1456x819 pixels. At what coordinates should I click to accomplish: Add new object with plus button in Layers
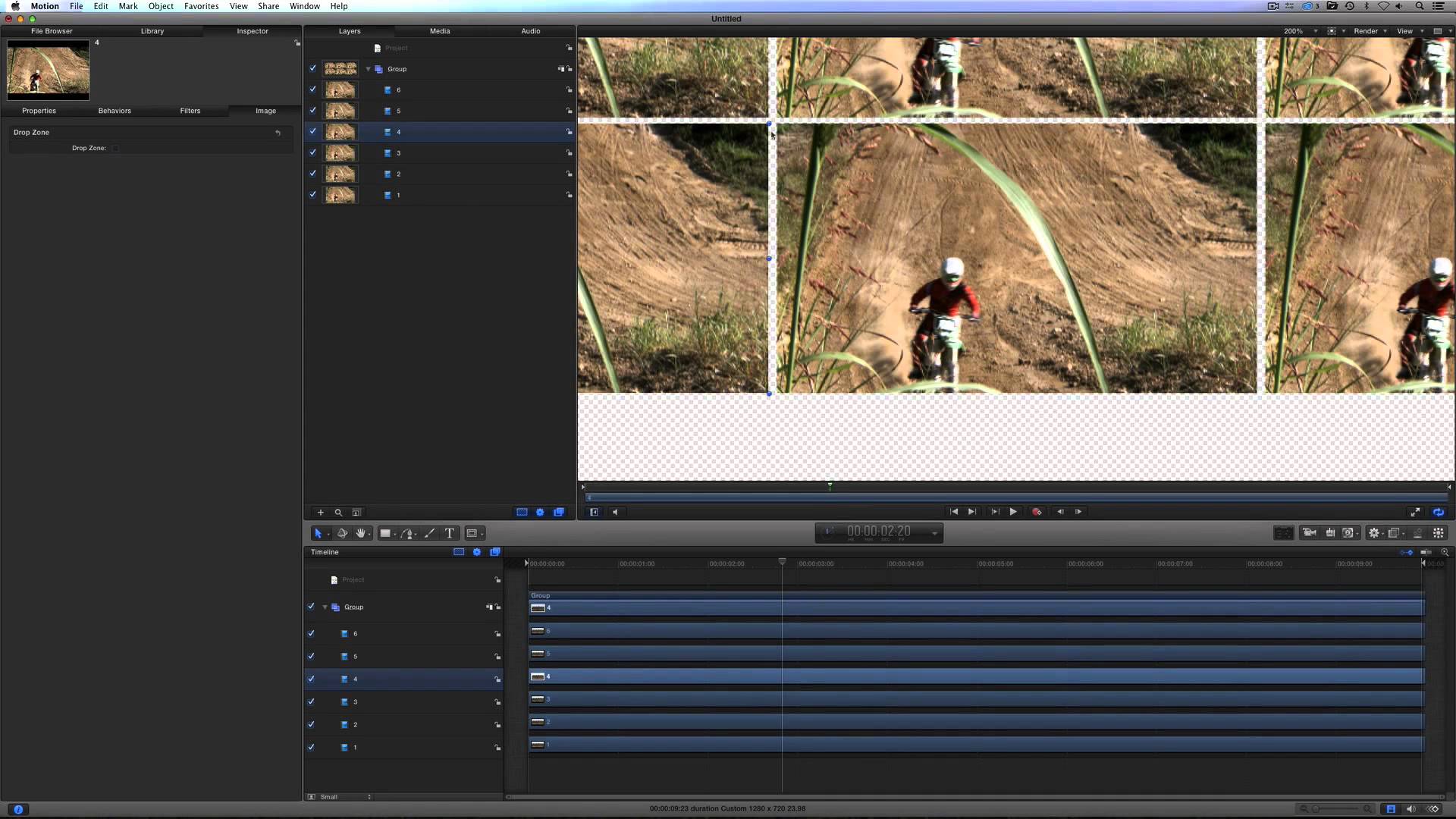click(320, 513)
